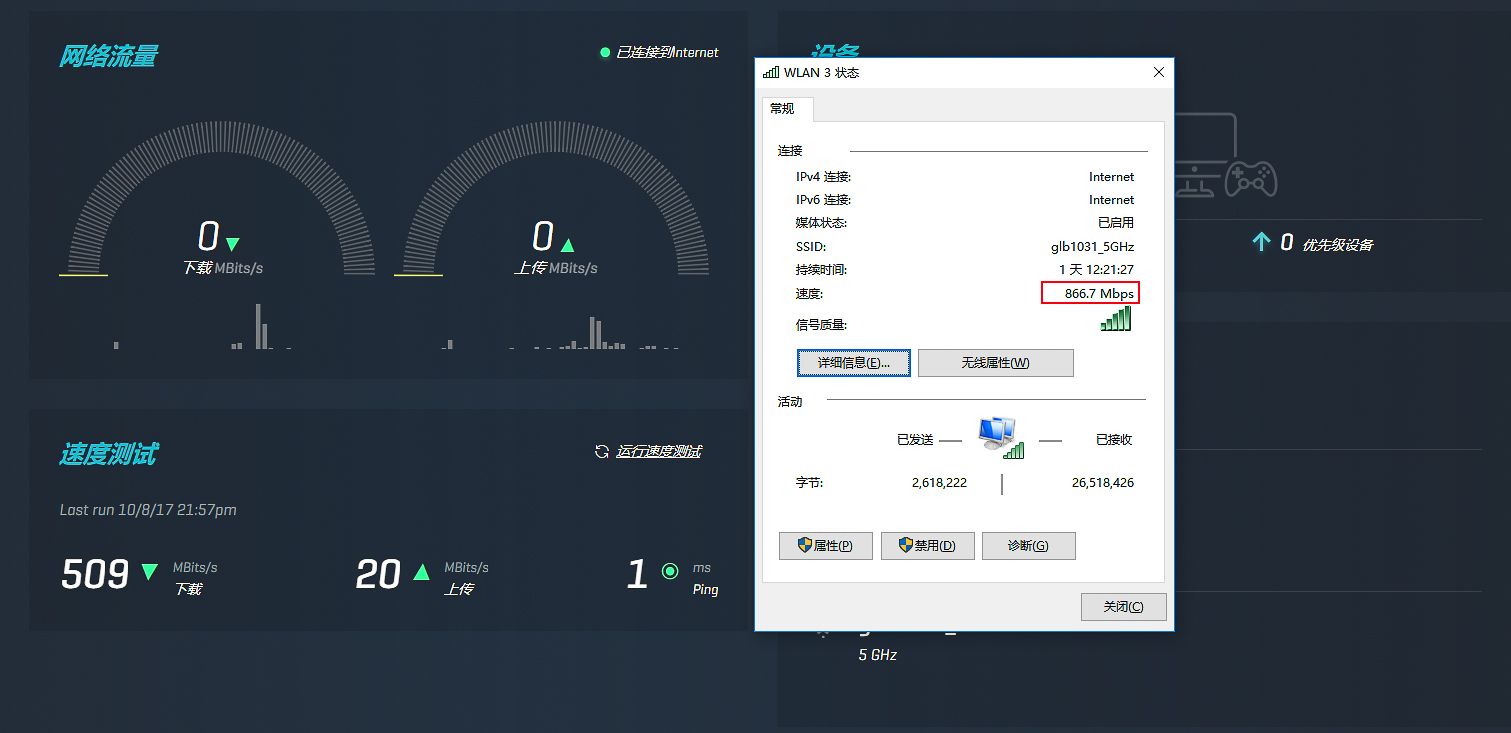The image size is (1511, 733).
Task: Click the upload gauge showing 0
Action: point(551,200)
